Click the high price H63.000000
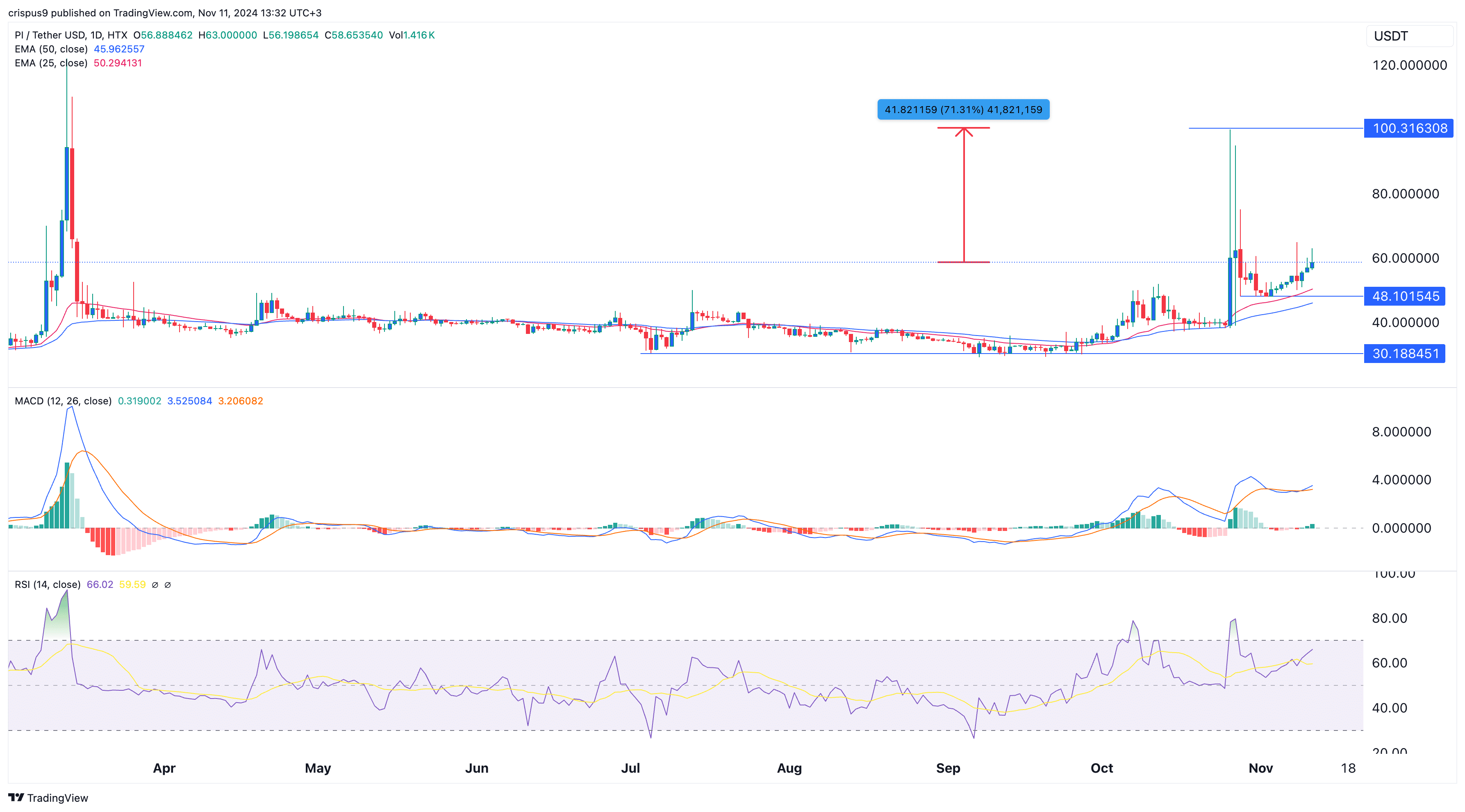Screen dimensions: 1465x812 (227, 35)
